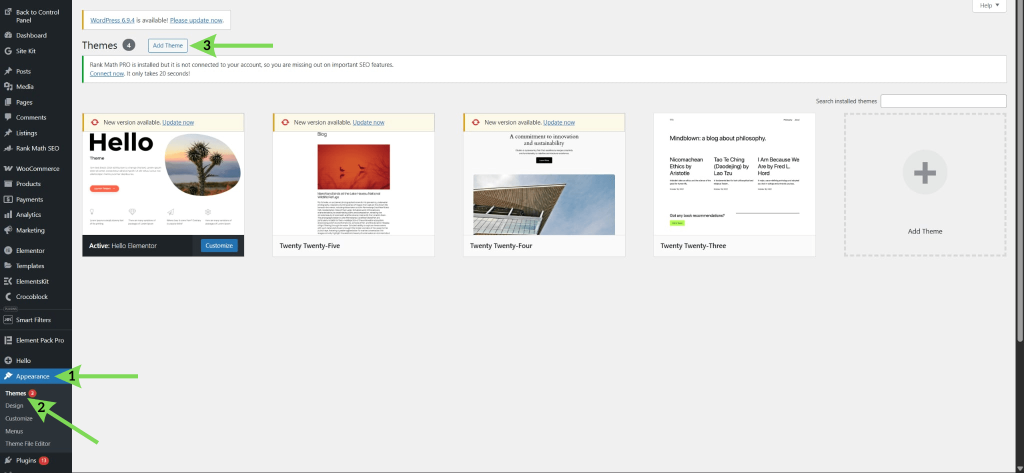Open Media library icon in sidebar
Image resolution: width=1024 pixels, height=473 pixels.
click(8, 87)
